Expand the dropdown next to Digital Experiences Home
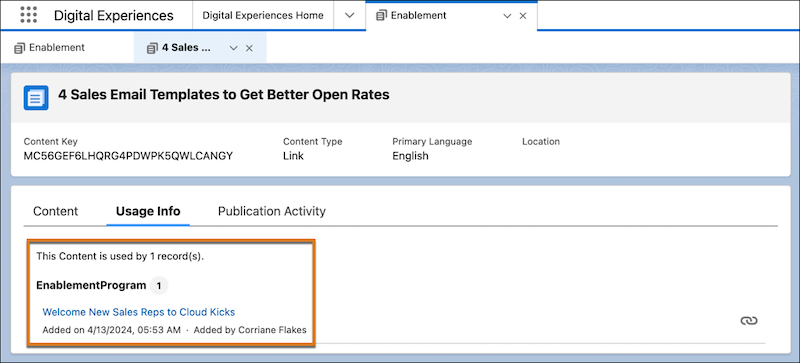This screenshot has width=800, height=363. pos(349,15)
